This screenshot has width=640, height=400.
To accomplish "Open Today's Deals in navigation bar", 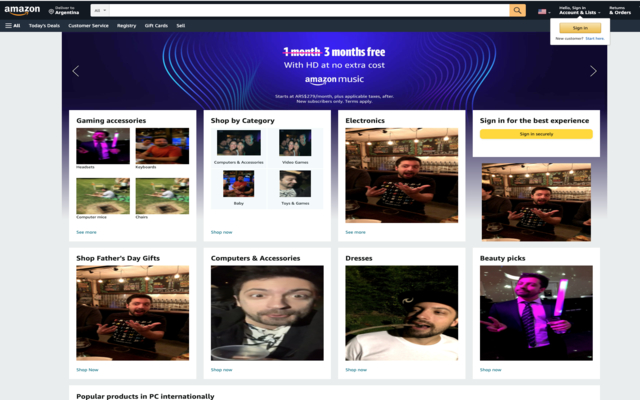I will 44,25.
